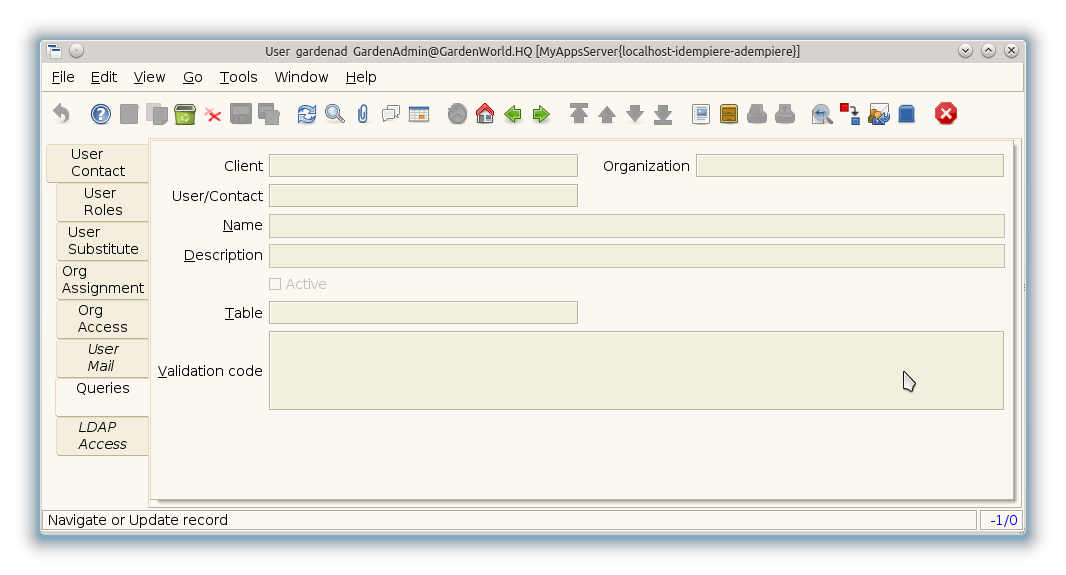1066x575 pixels.
Task: Open the LDAP Access tab
Action: 102,436
